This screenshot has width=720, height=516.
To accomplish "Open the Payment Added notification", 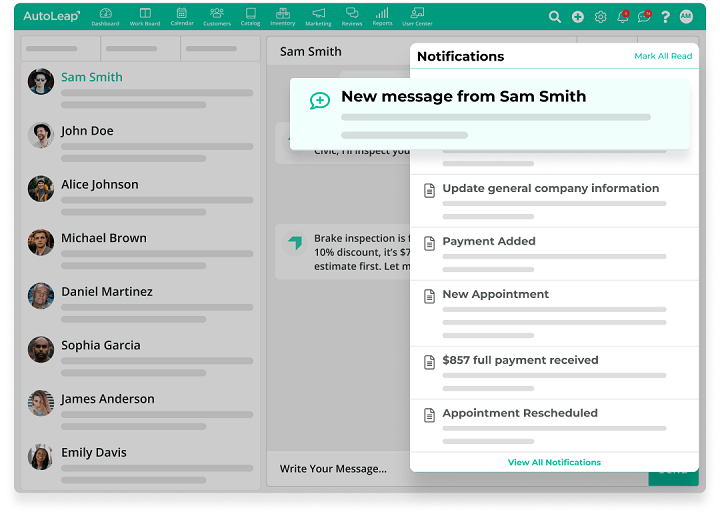I will coord(489,241).
